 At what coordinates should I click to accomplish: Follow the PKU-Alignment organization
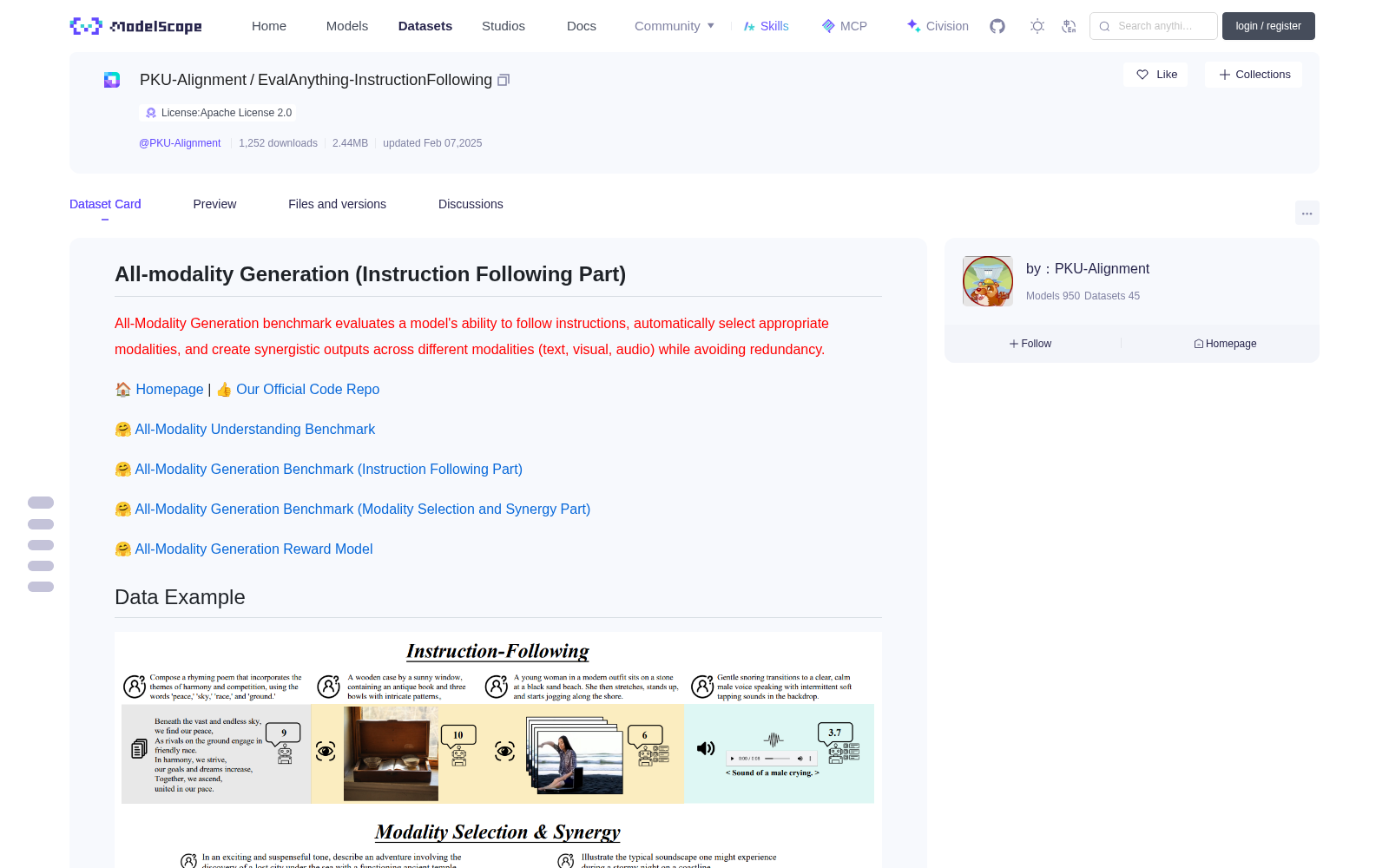point(1030,344)
